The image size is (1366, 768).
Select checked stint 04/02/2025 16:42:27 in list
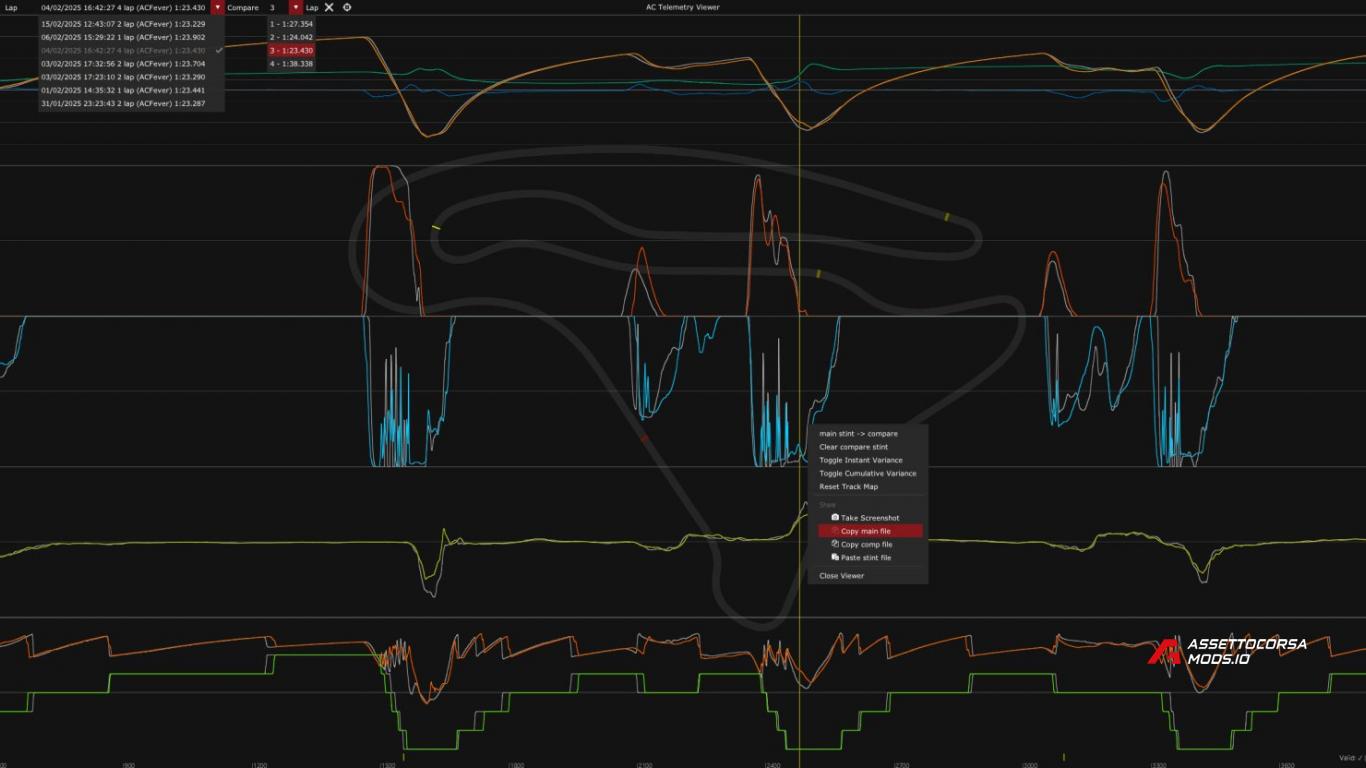point(131,50)
